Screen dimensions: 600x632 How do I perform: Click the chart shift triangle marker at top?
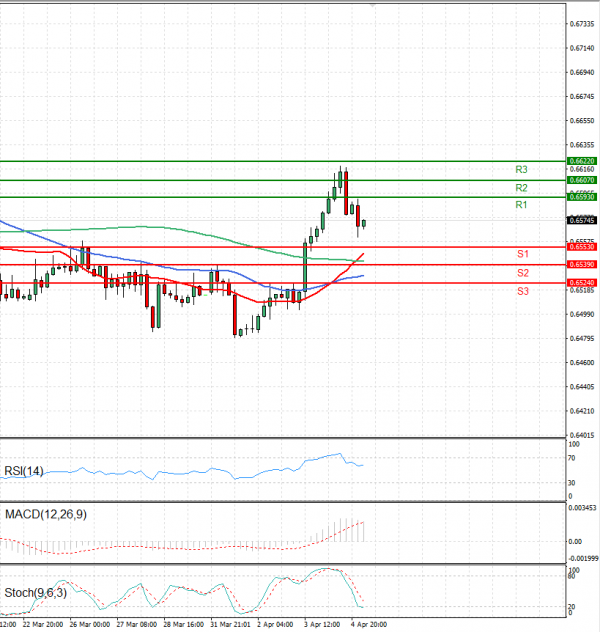pos(372,5)
